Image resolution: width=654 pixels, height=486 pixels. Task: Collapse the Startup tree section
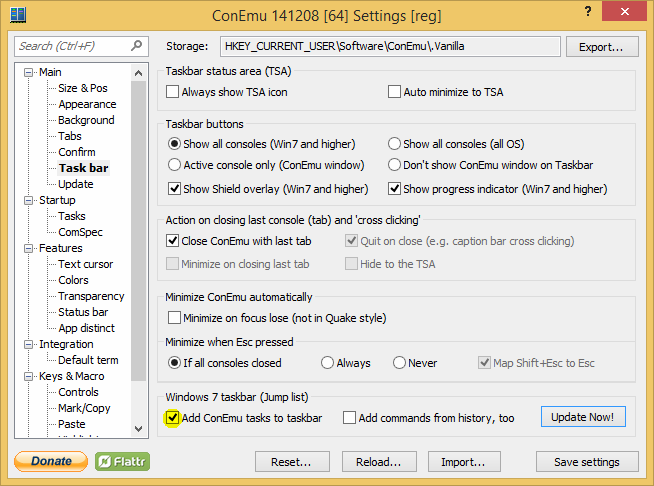(29, 200)
